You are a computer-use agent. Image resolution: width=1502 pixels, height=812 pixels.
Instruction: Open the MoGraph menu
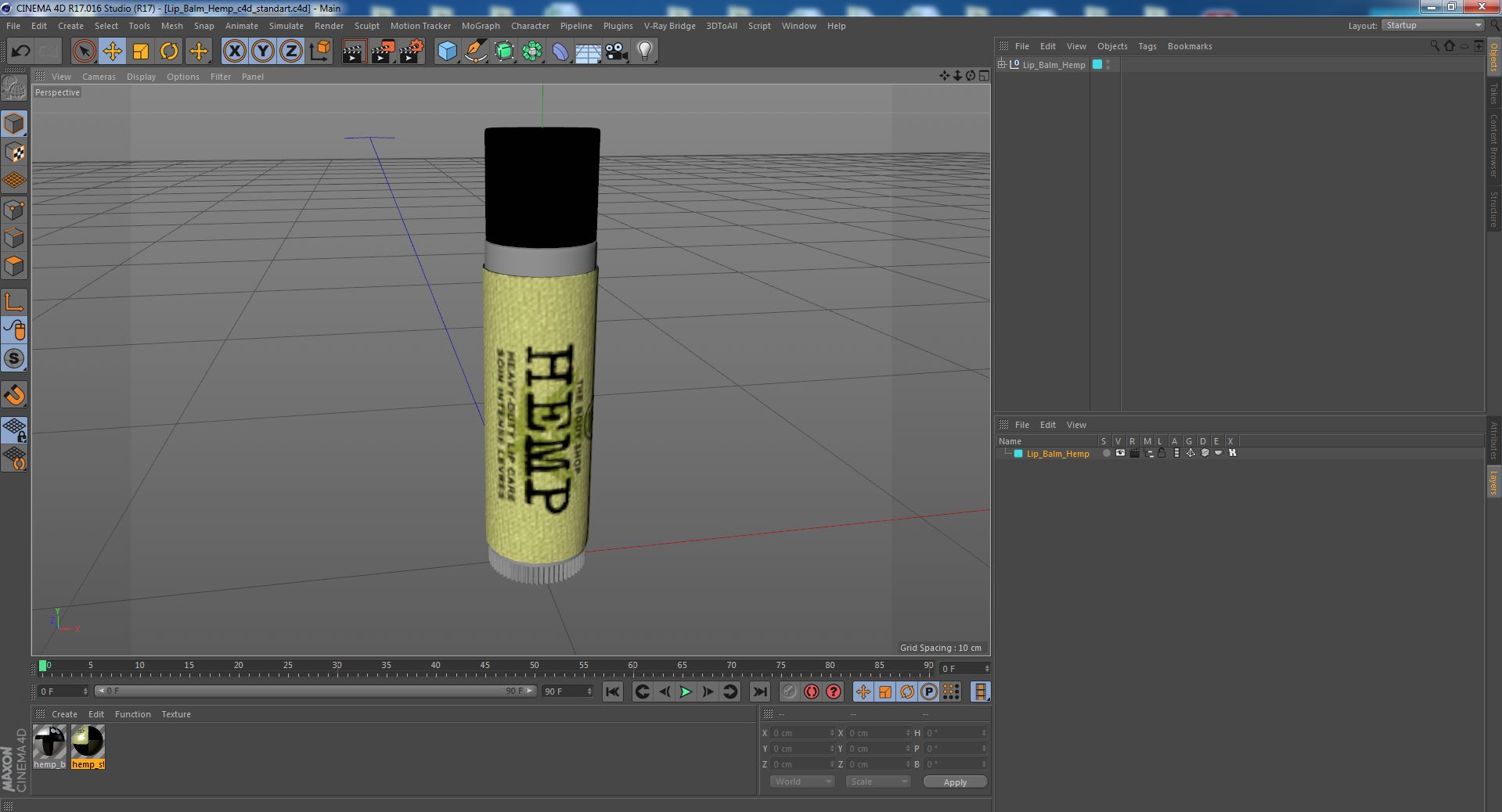pos(481,26)
